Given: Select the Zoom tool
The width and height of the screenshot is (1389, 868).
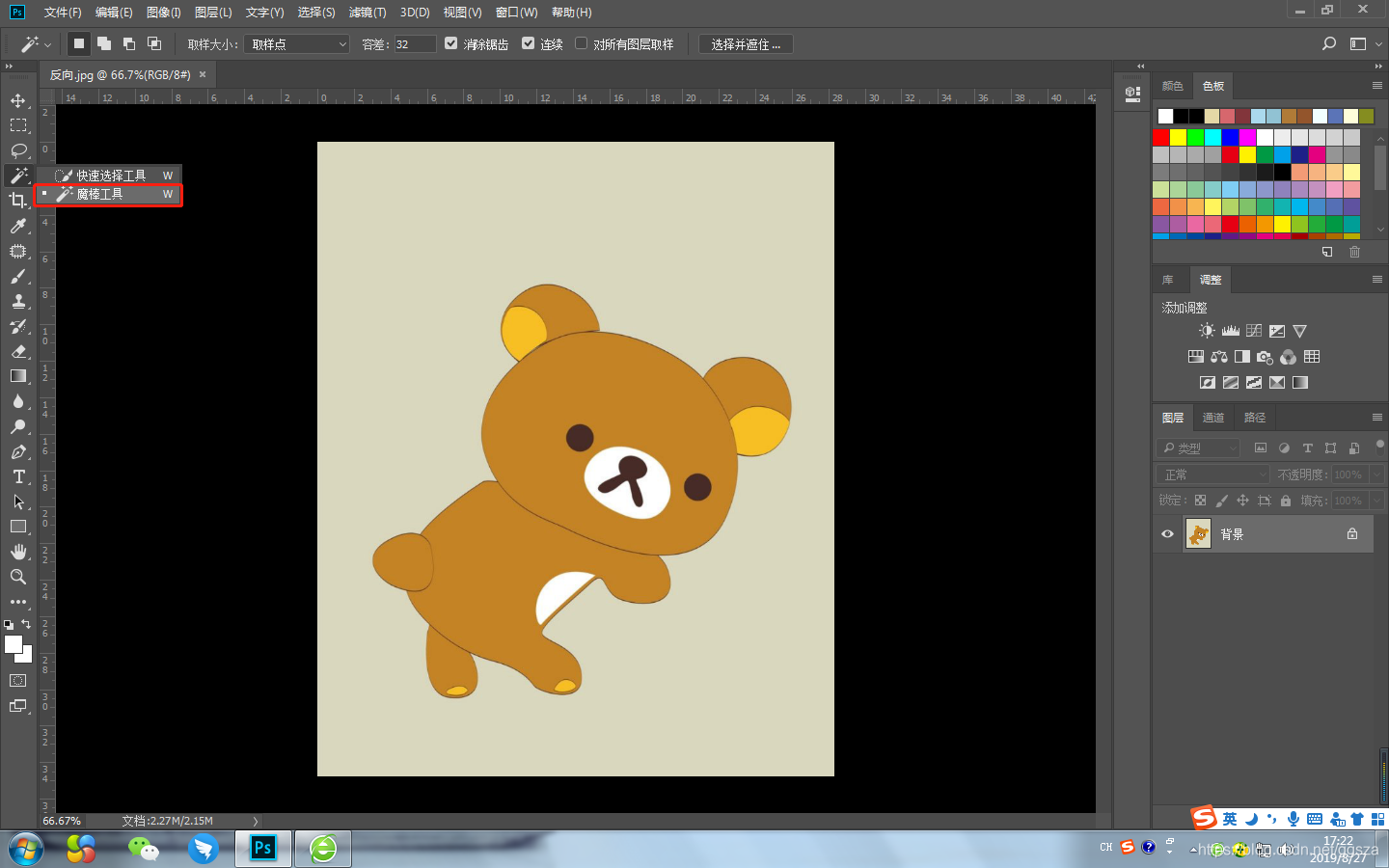Looking at the screenshot, I should [18, 577].
